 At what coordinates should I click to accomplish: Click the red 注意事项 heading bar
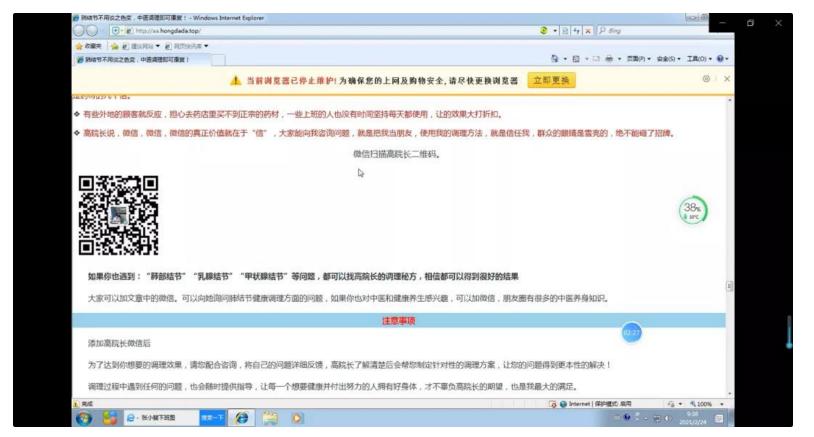click(399, 321)
